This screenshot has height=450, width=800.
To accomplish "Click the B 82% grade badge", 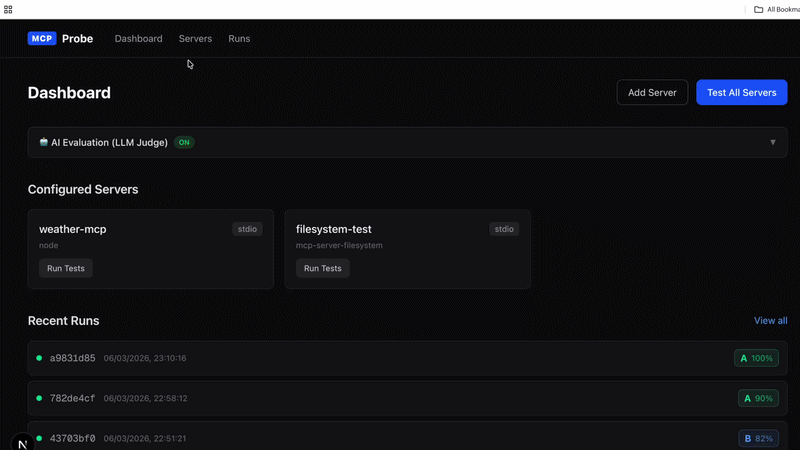I will [759, 438].
